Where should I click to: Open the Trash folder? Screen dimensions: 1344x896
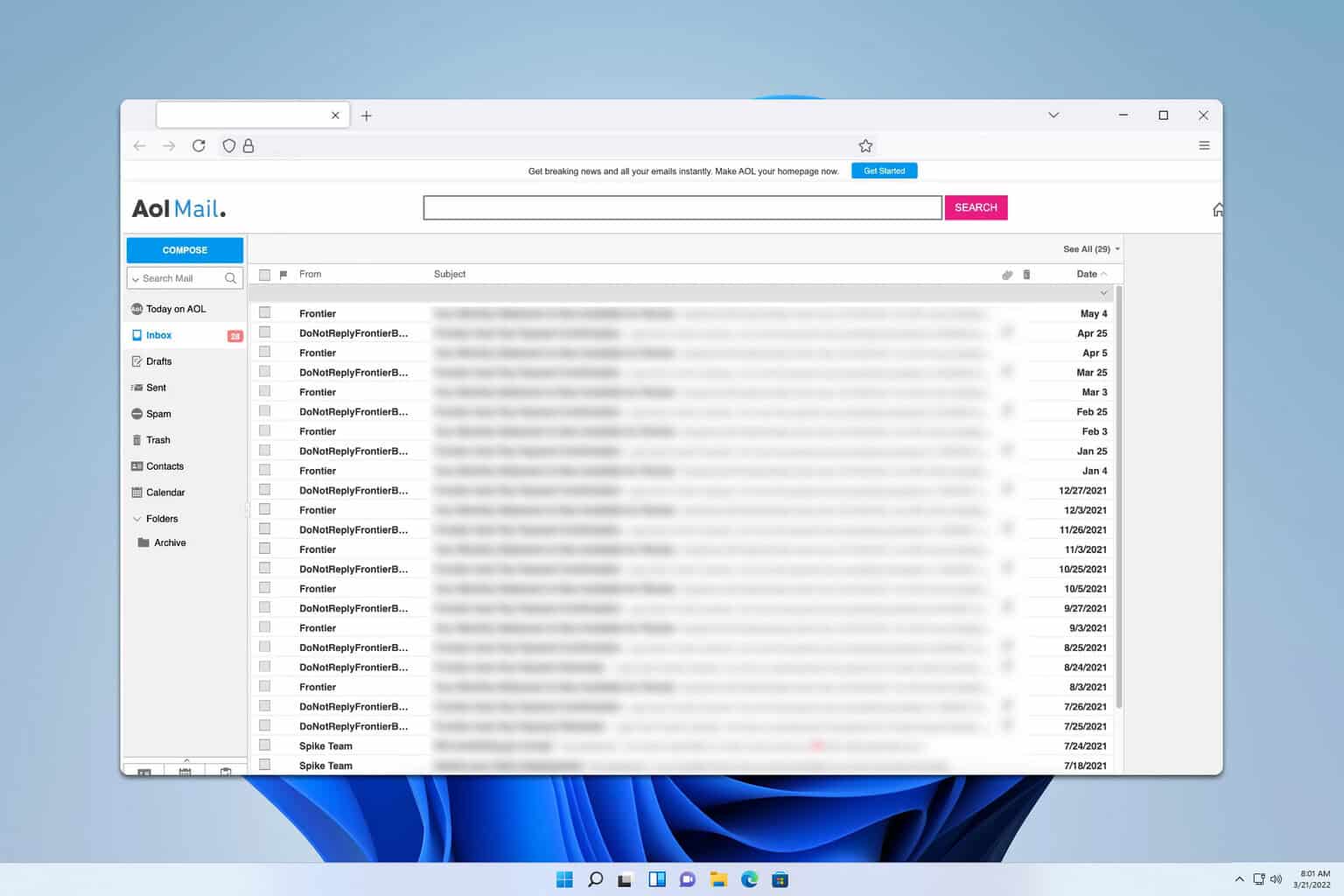(157, 440)
